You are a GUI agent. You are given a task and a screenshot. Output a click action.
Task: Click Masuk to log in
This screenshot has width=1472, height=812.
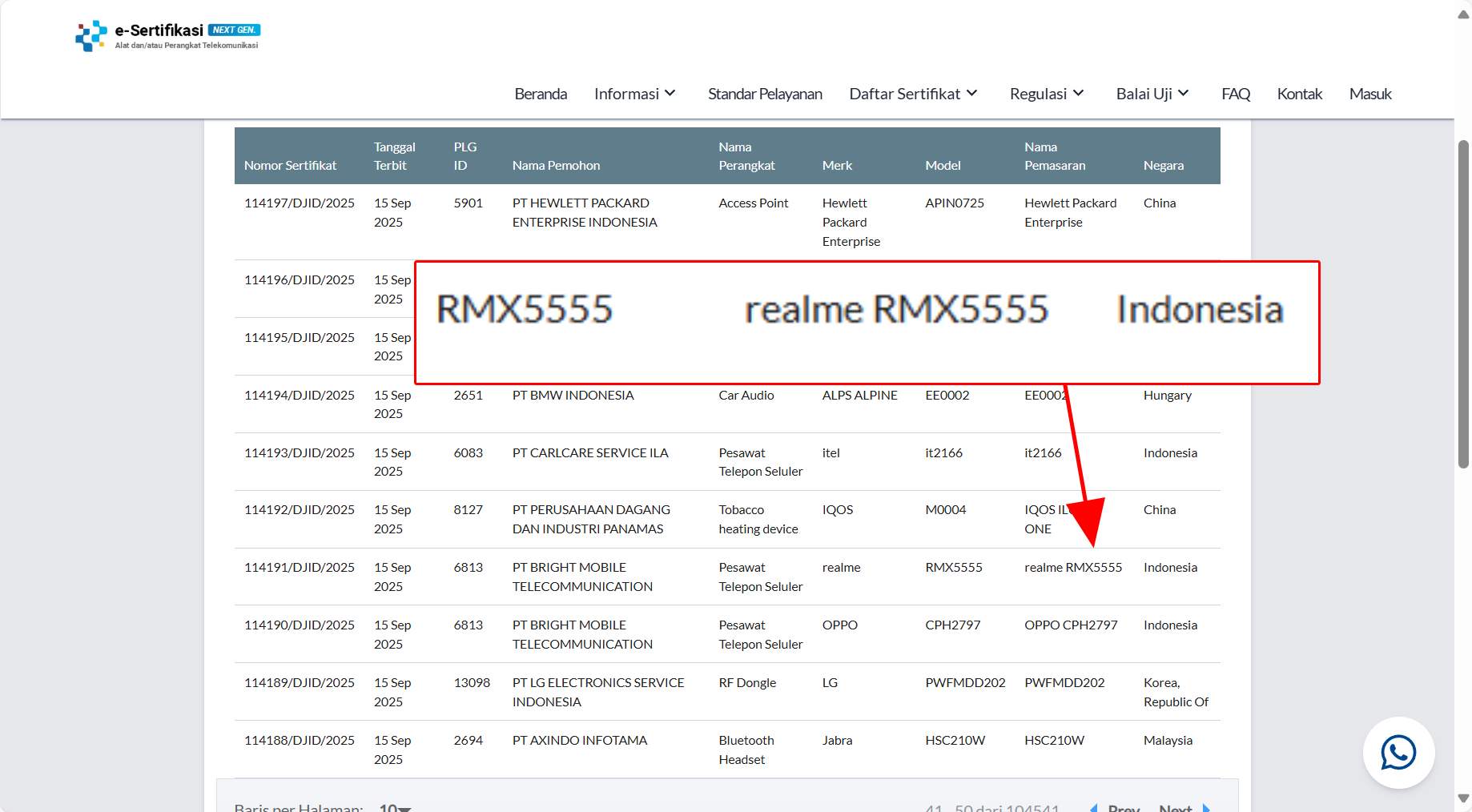coord(1369,94)
